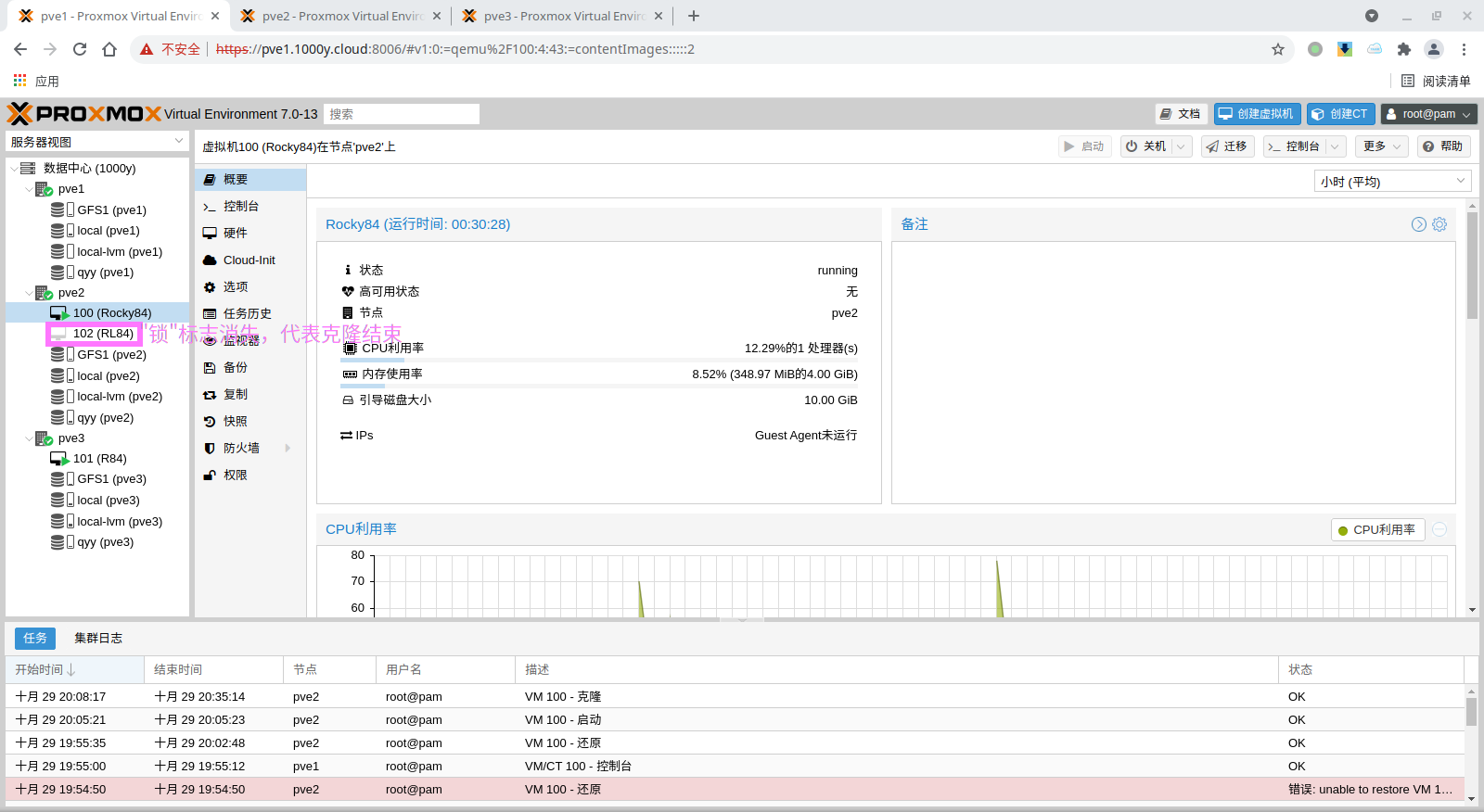Open the 更多 dropdown menu
The width and height of the screenshot is (1484, 812).
coord(1381,146)
